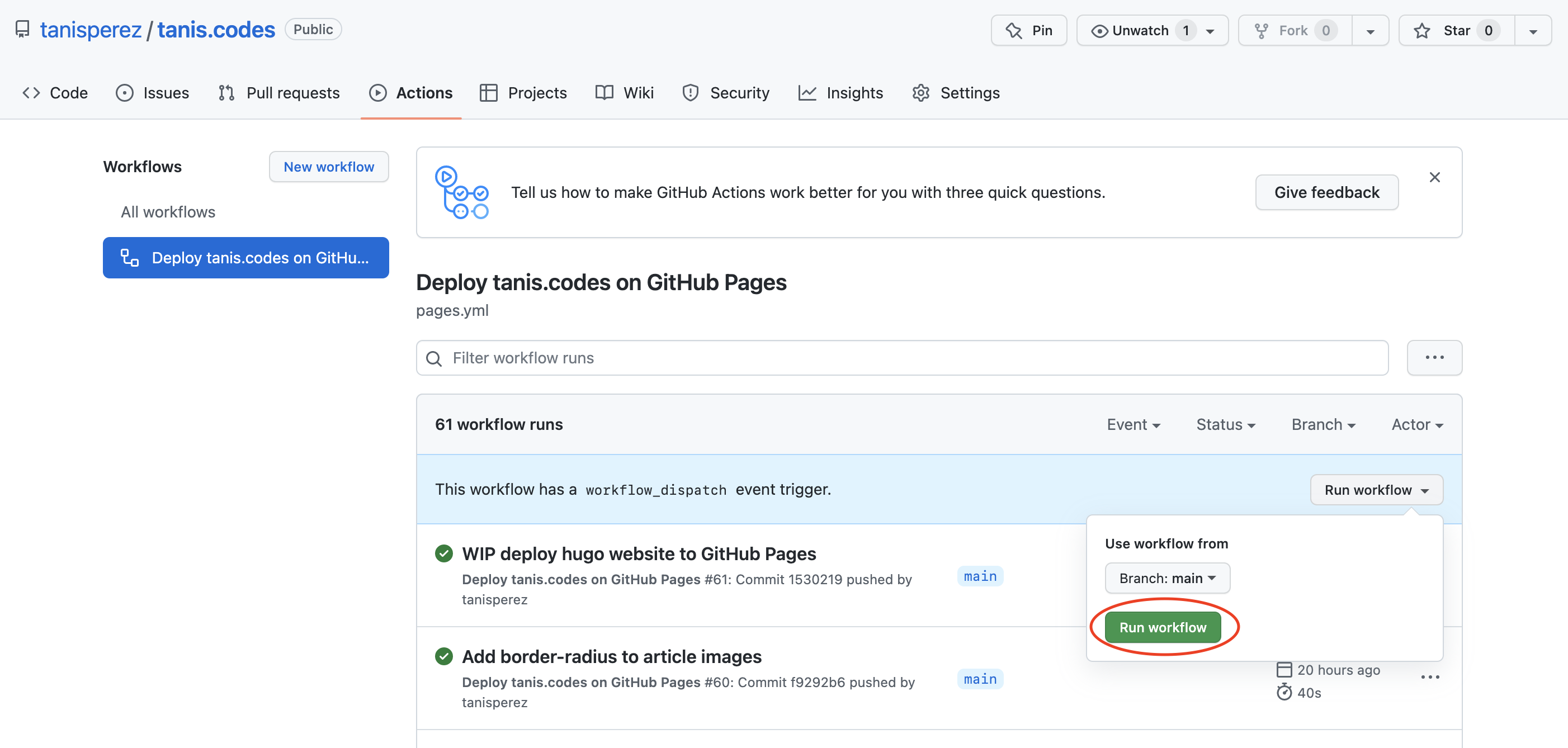Open the Branch: main dropdown

click(x=1166, y=578)
